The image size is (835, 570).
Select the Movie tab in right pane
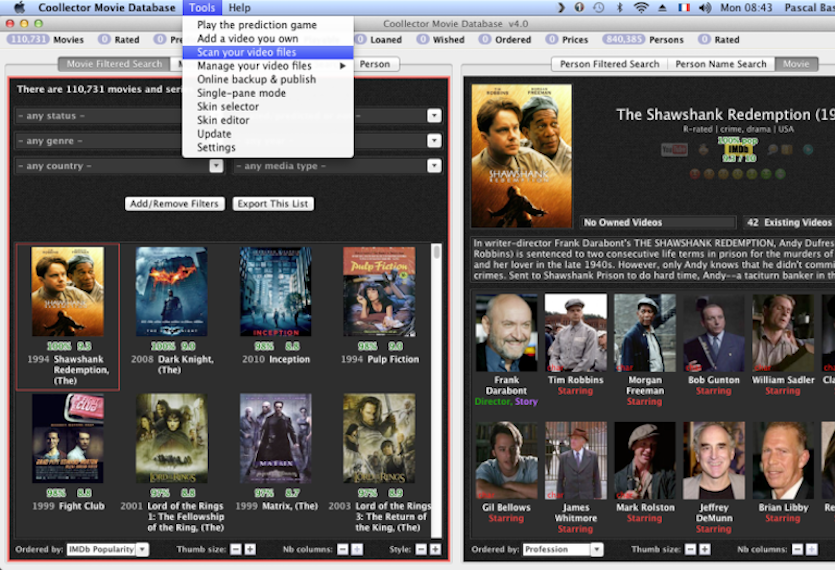(796, 64)
